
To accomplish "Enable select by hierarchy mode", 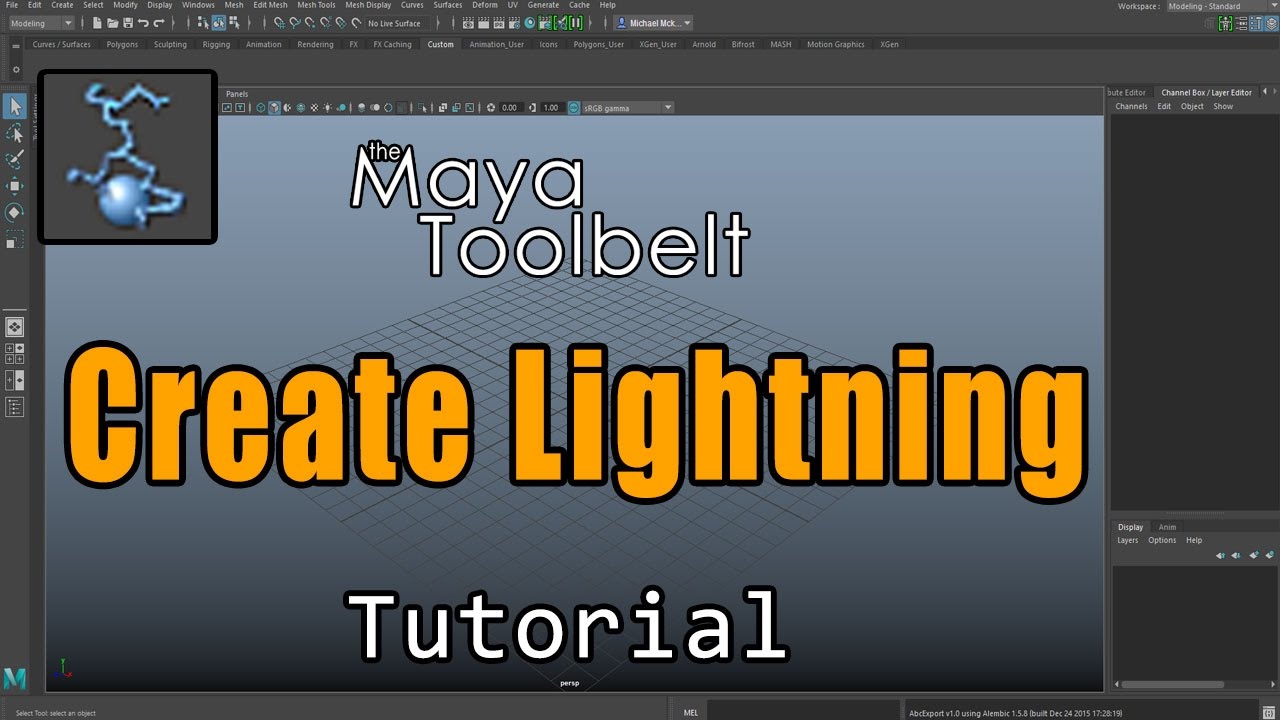I will pyautogui.click(x=202, y=22).
